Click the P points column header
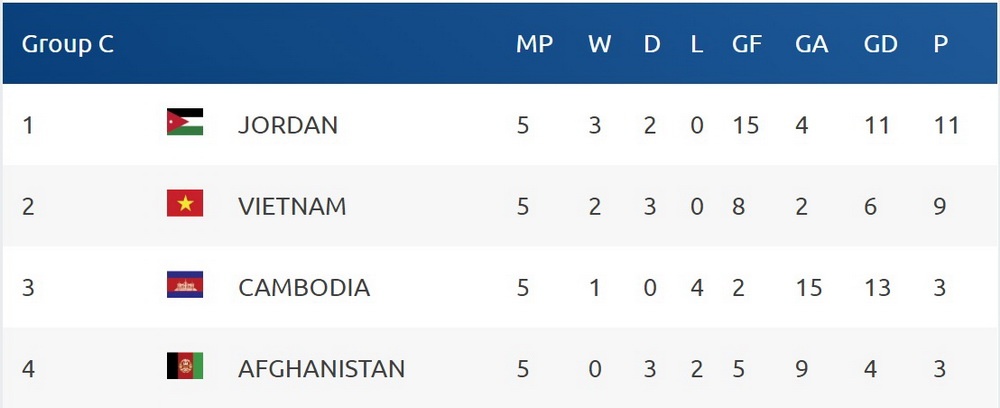This screenshot has height=408, width=1000. click(940, 45)
